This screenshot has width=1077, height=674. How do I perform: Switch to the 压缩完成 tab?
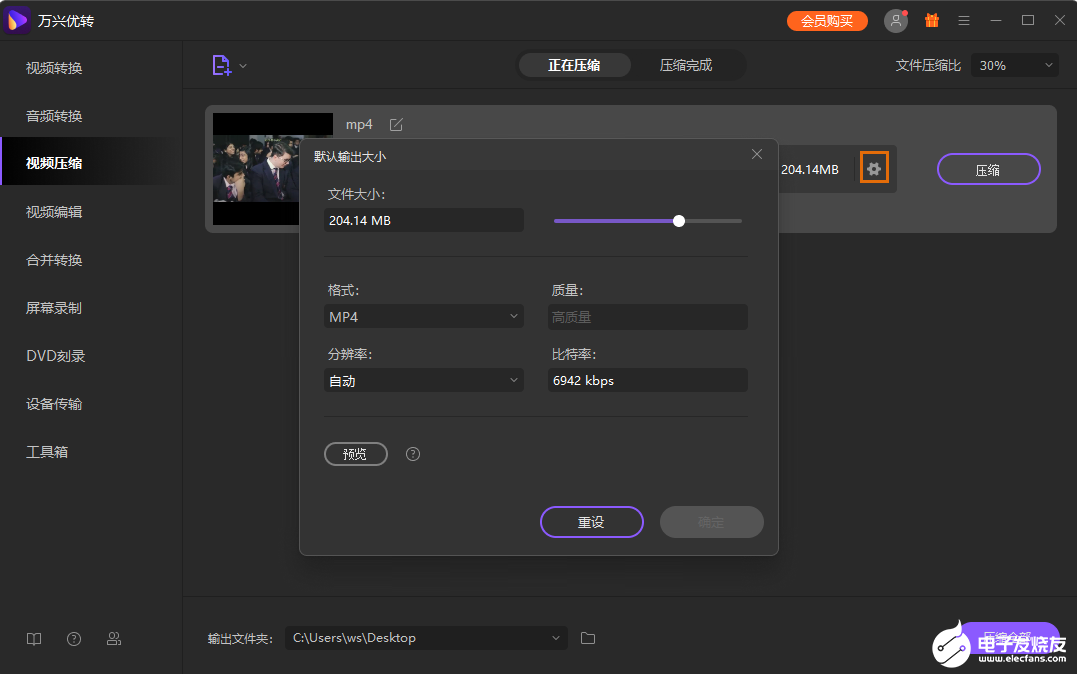(x=686, y=65)
